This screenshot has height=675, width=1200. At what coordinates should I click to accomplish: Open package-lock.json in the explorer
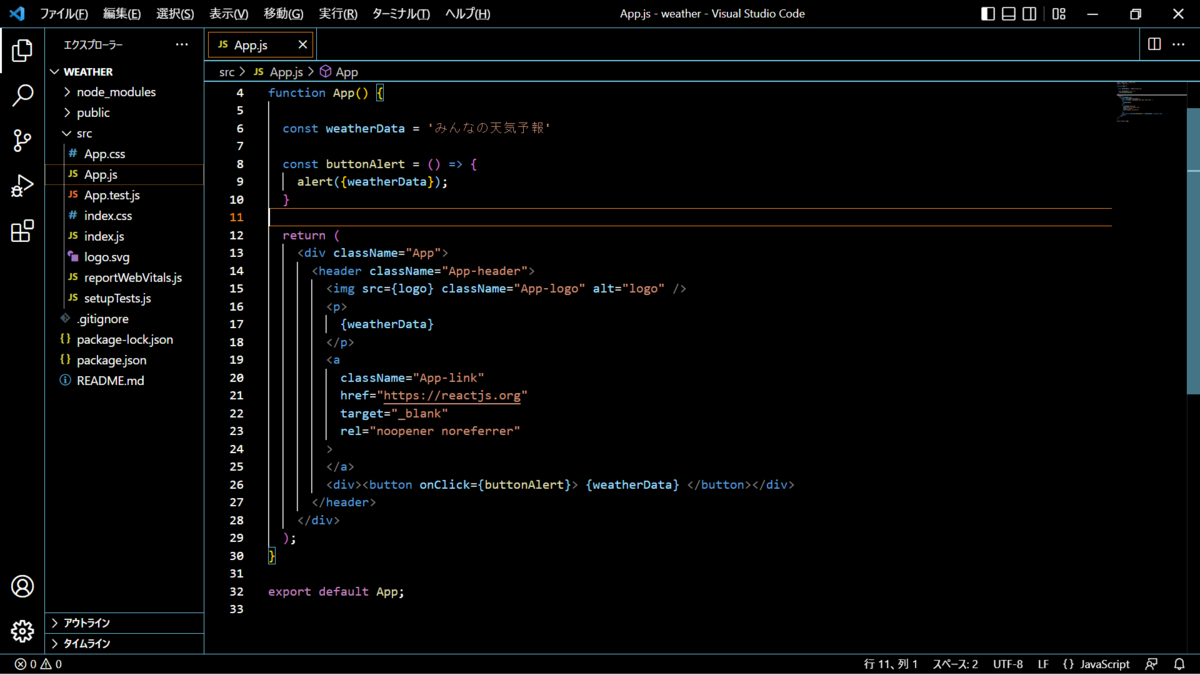pyautogui.click(x=124, y=340)
